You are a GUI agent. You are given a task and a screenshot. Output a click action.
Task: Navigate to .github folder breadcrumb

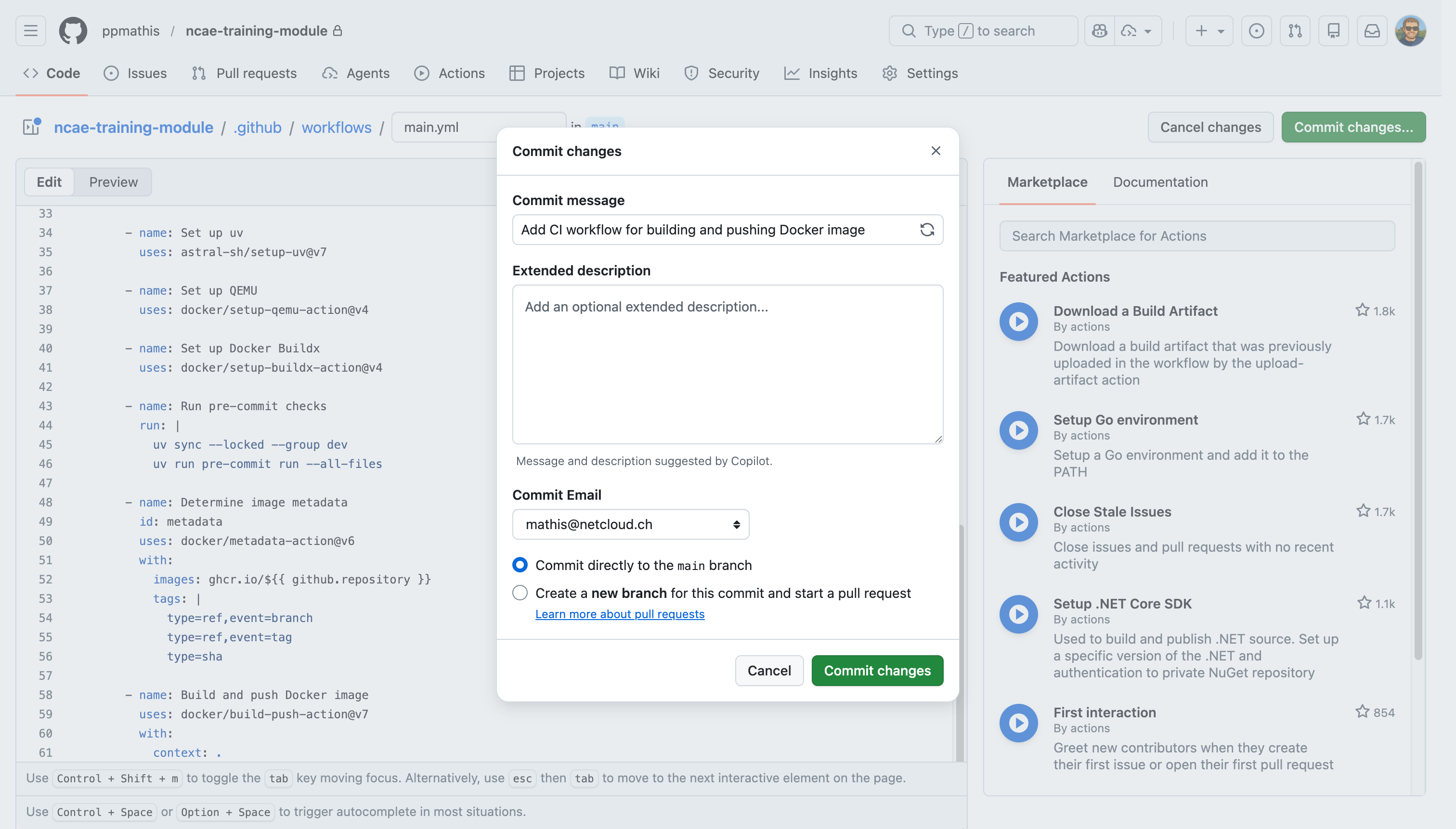257,127
